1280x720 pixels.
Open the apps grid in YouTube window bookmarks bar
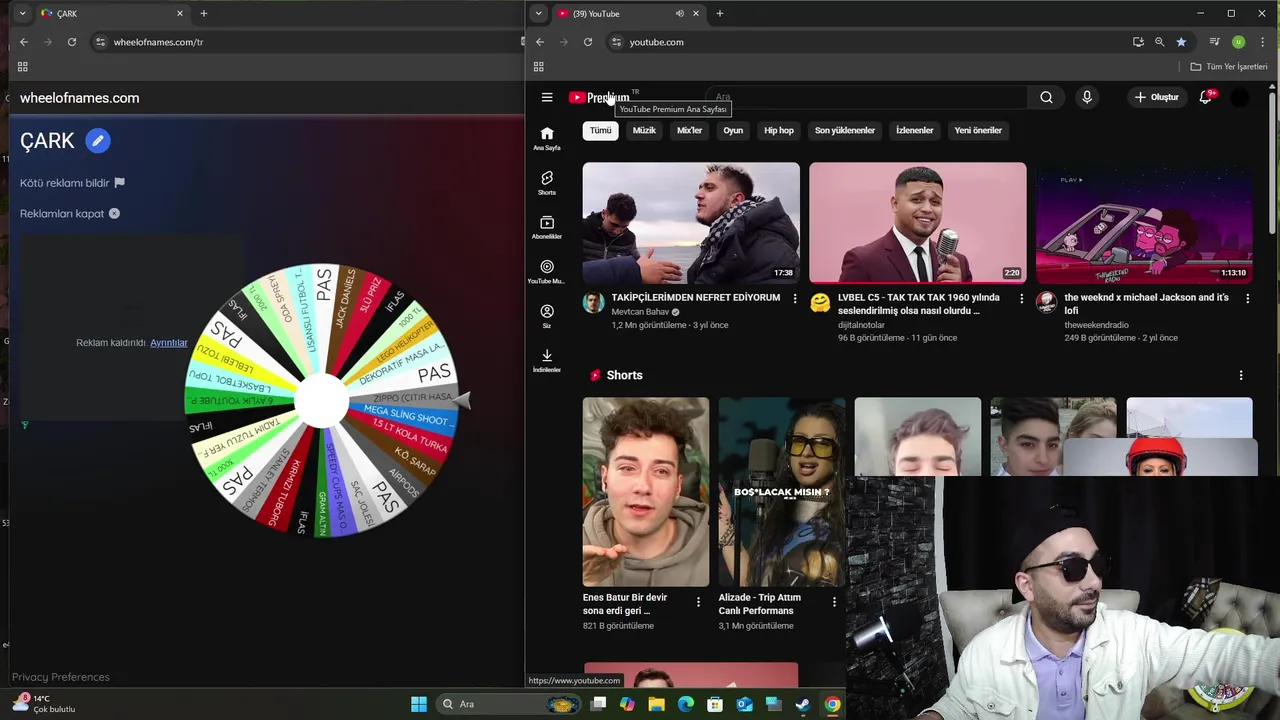pyautogui.click(x=538, y=67)
